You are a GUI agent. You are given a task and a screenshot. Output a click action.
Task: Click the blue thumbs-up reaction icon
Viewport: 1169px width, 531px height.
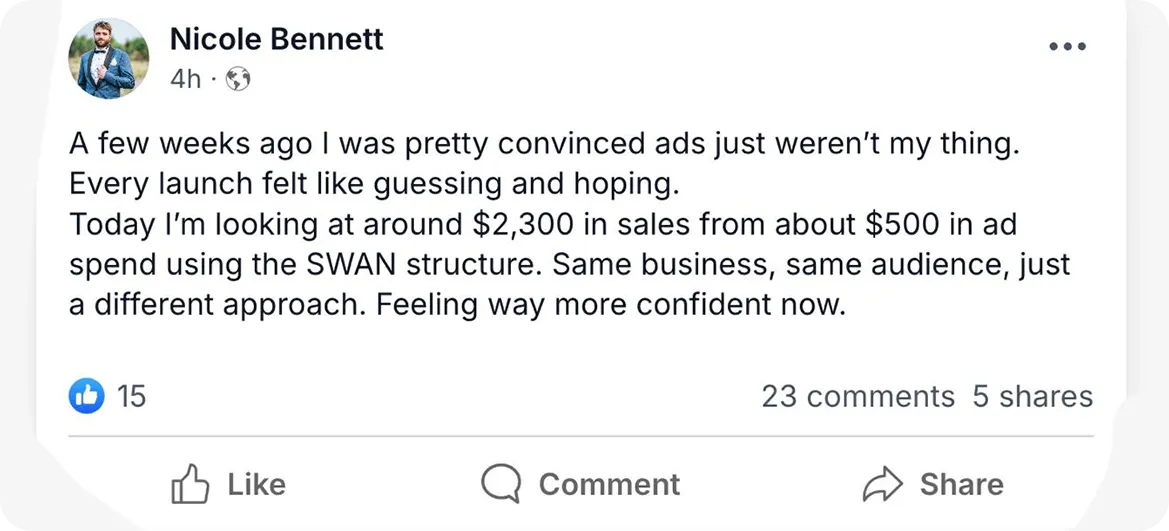click(87, 396)
